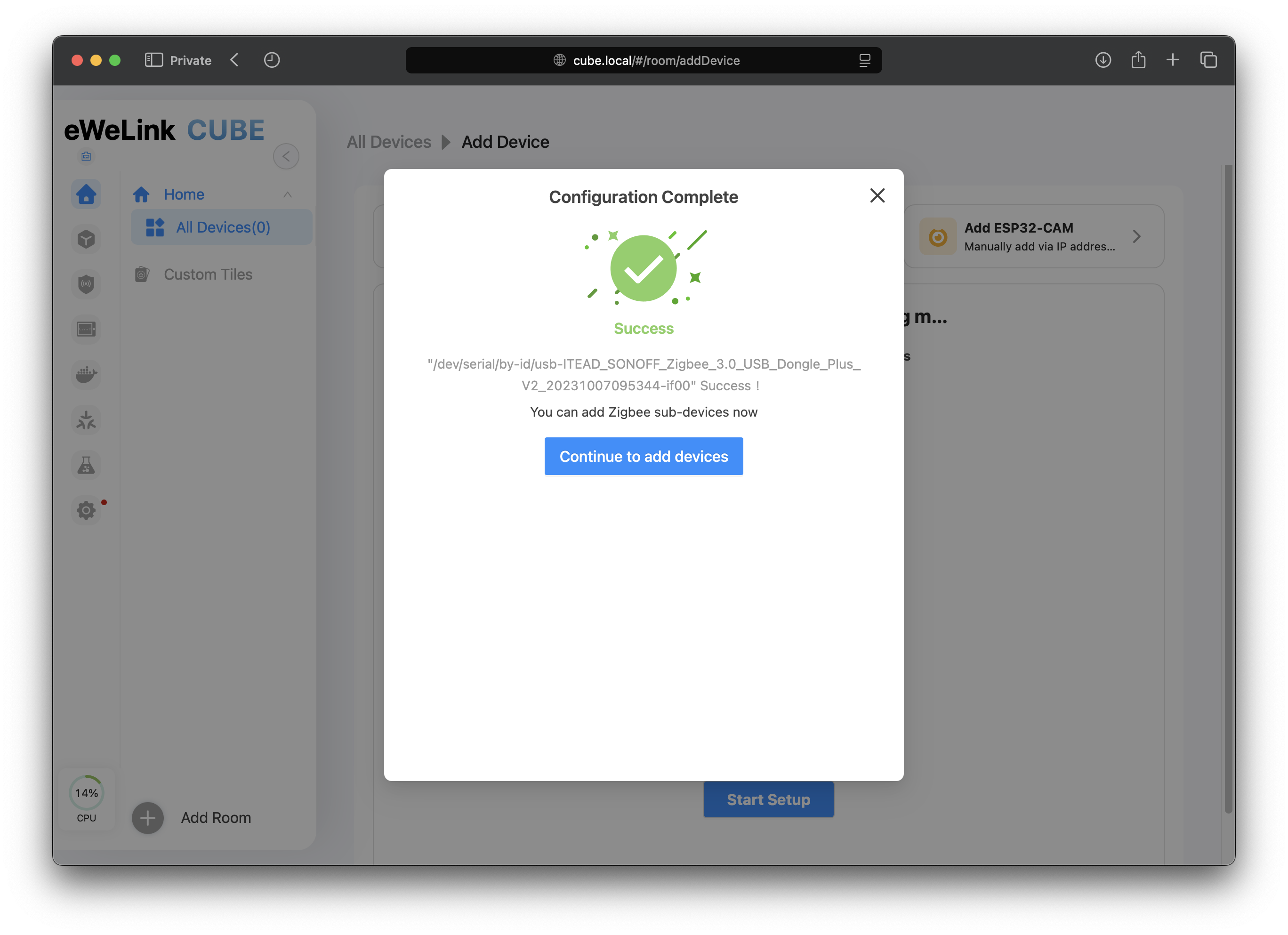Click the CPU usage indicator
The image size is (1288, 935).
coord(86,798)
